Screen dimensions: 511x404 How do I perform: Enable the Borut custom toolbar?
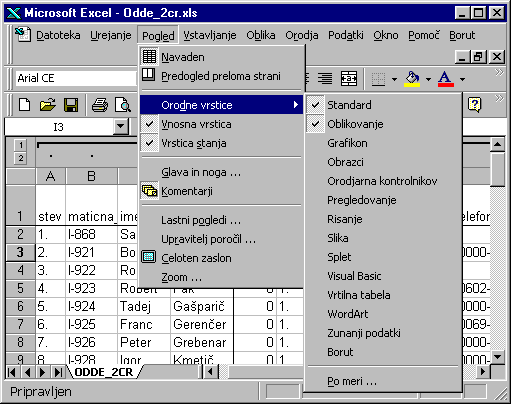pyautogui.click(x=383, y=352)
